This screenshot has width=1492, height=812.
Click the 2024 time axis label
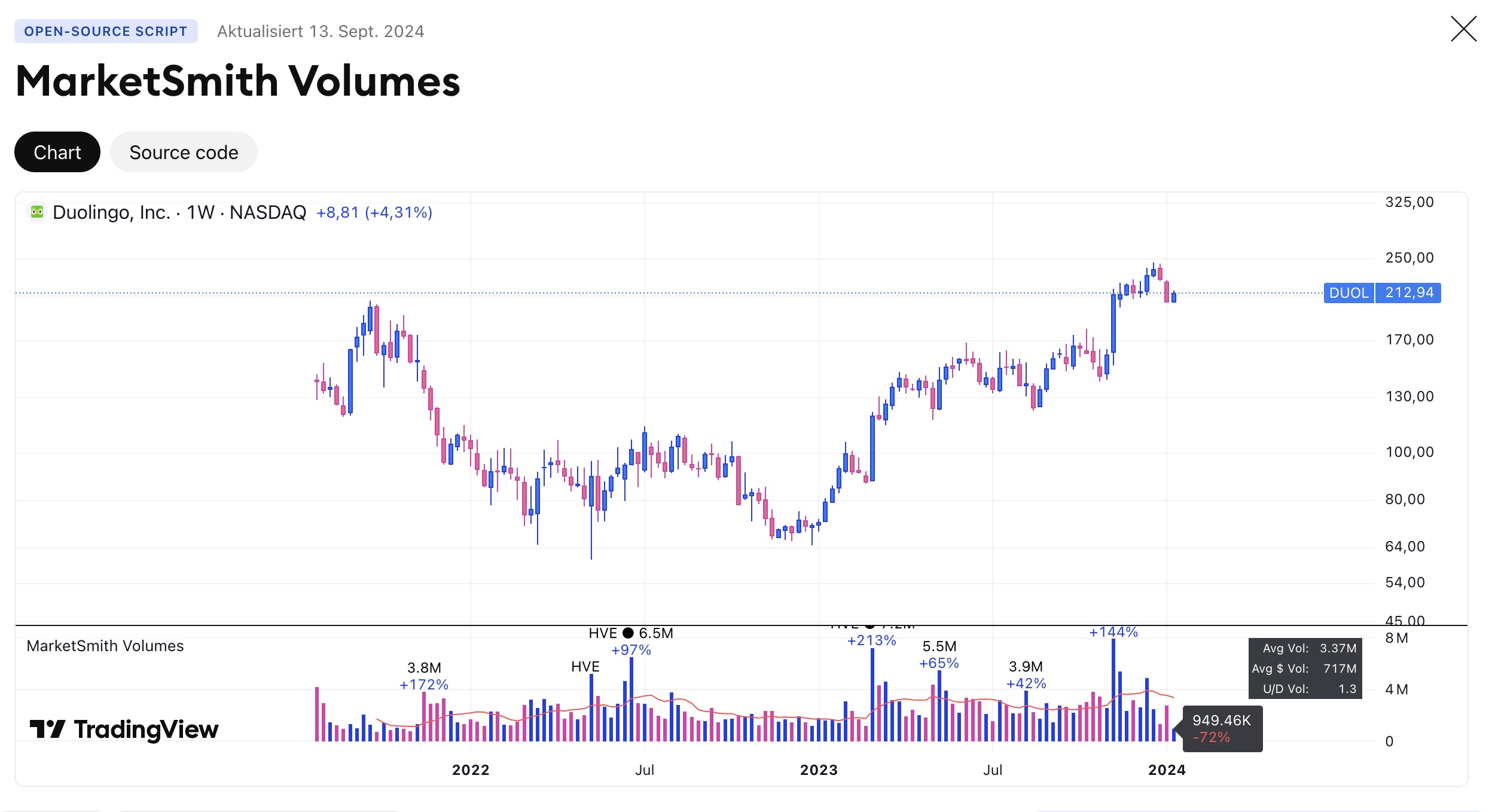coord(1167,770)
